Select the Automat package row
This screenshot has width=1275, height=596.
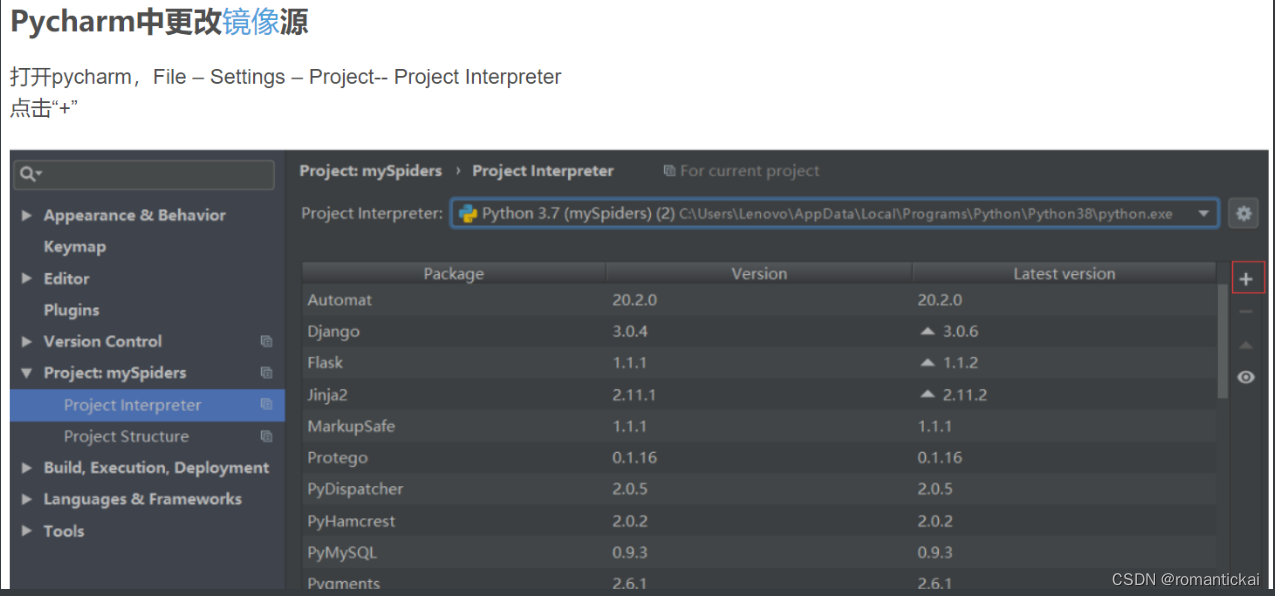pyautogui.click(x=759, y=300)
